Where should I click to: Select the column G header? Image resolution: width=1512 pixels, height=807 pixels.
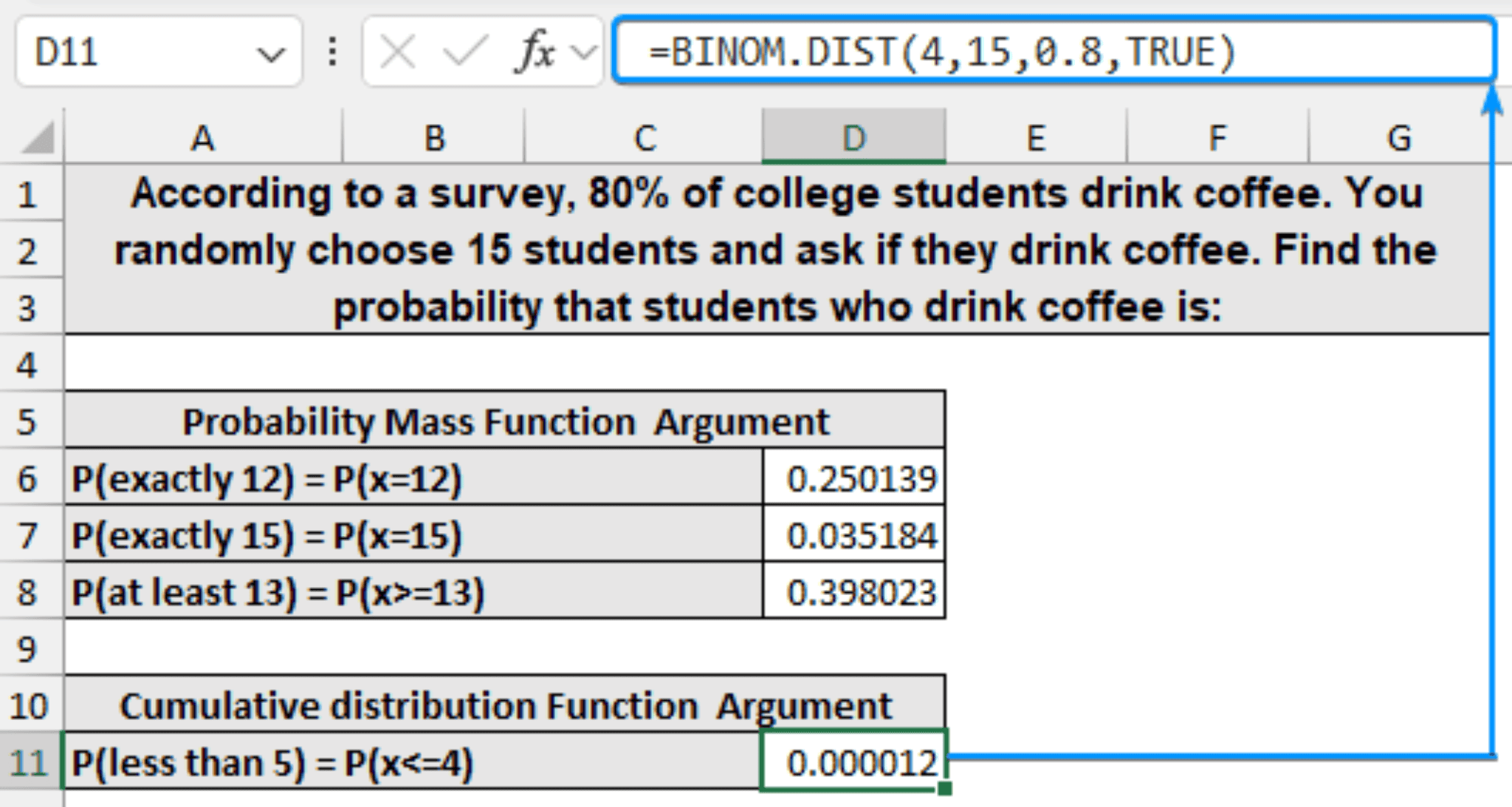point(1398,139)
